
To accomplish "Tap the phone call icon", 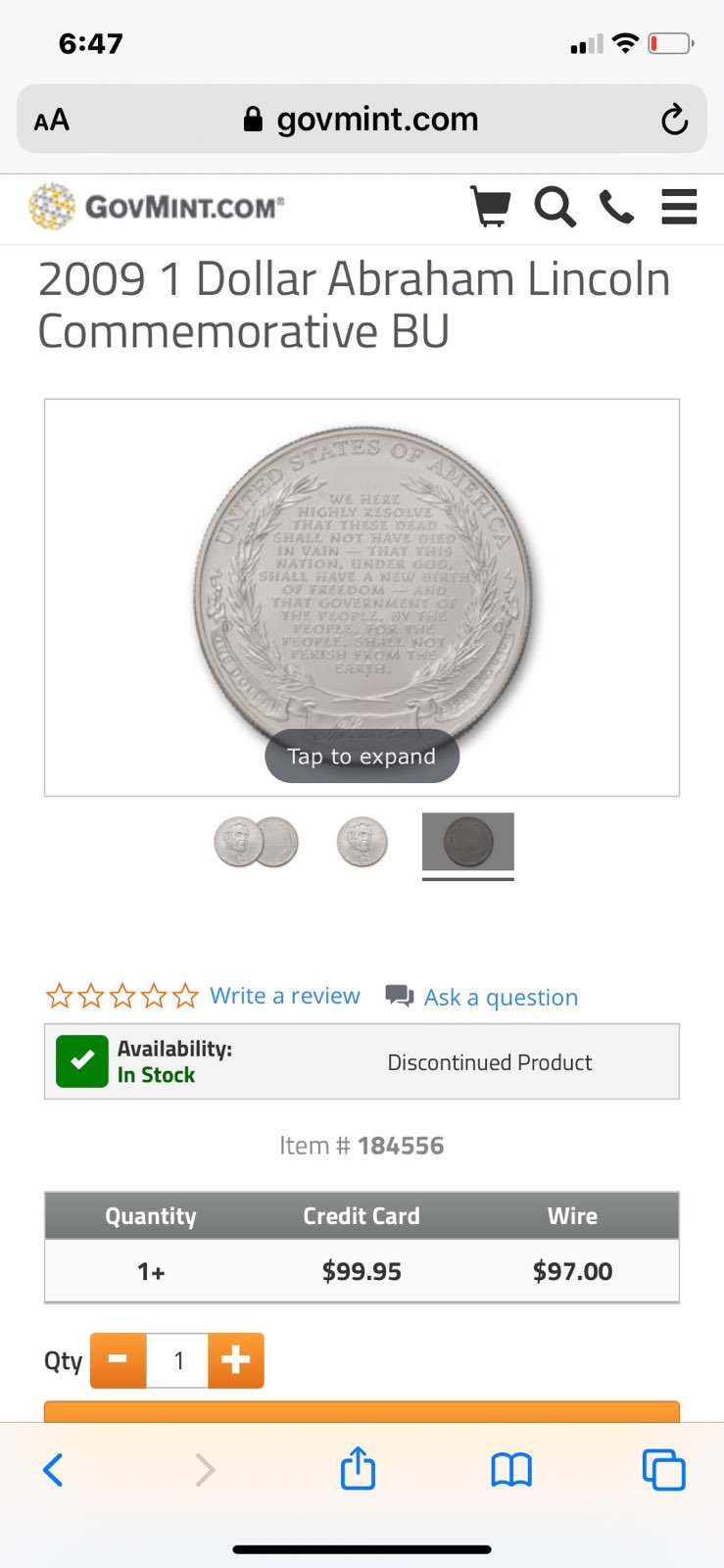I will tap(616, 207).
